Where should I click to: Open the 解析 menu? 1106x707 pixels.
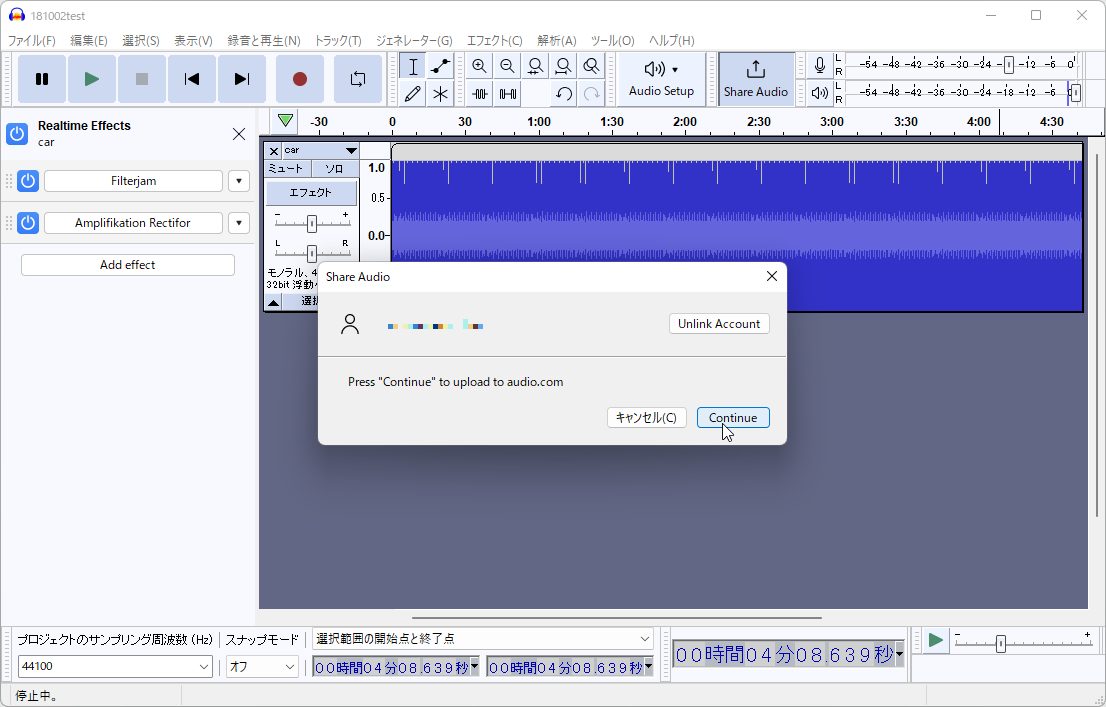pyautogui.click(x=556, y=40)
